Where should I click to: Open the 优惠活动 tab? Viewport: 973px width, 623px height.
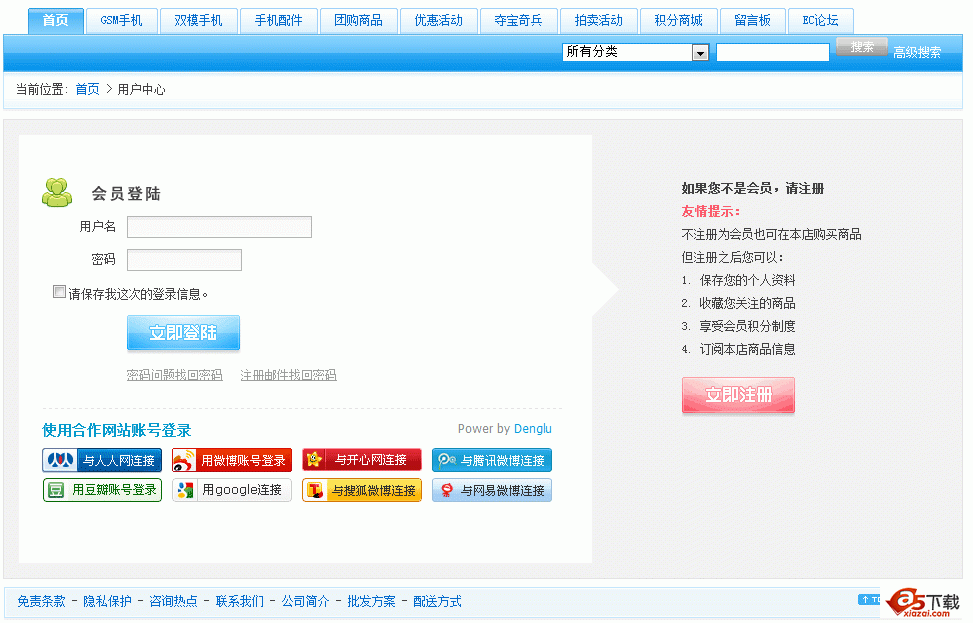[x=439, y=20]
